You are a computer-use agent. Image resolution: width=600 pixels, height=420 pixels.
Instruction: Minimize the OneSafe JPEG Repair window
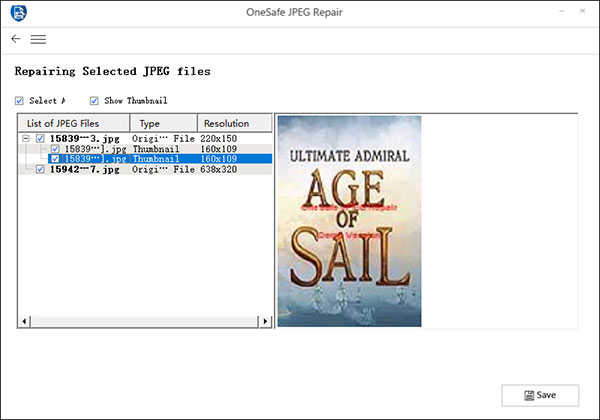[x=561, y=11]
